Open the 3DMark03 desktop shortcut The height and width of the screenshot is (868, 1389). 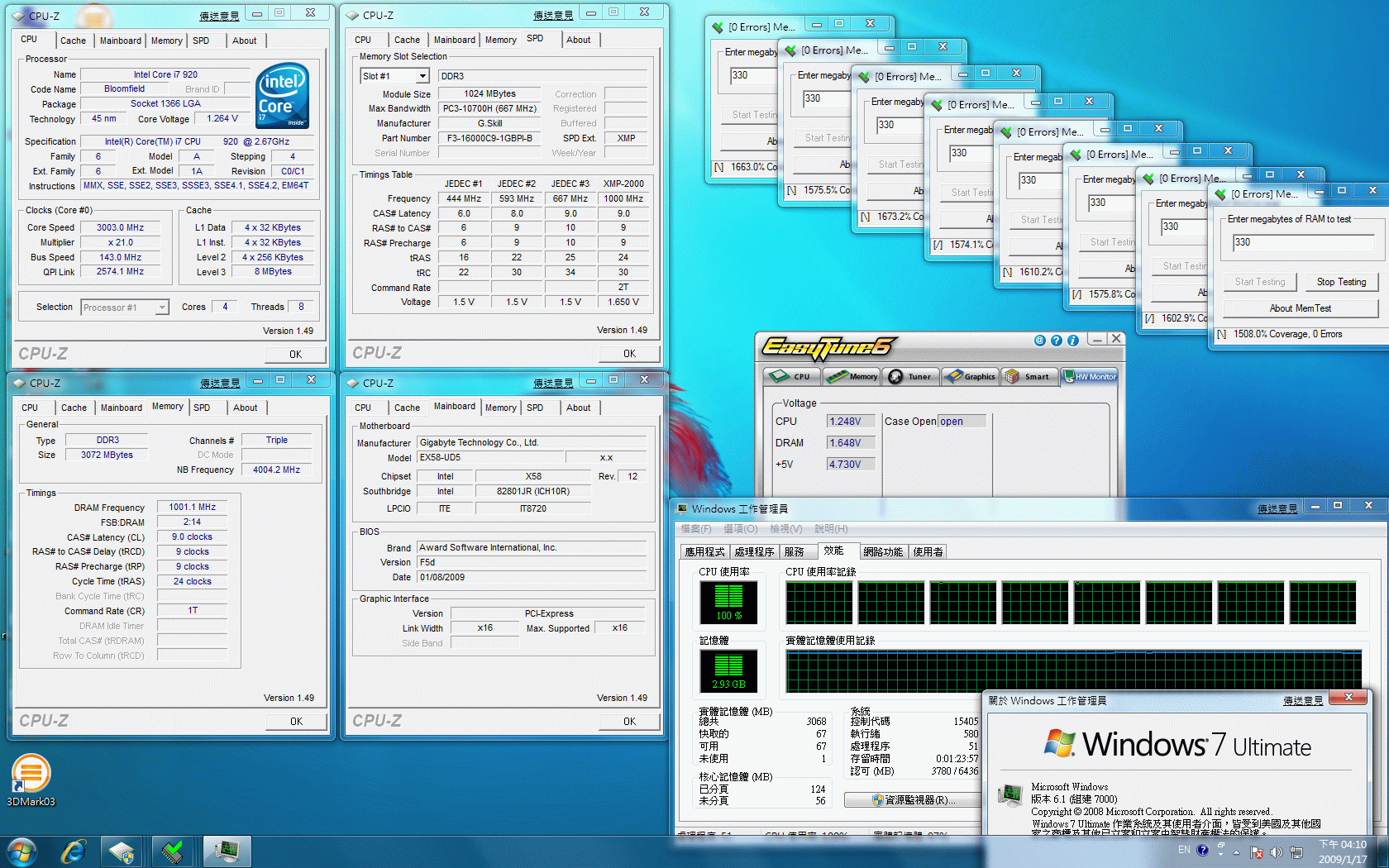tap(31, 780)
